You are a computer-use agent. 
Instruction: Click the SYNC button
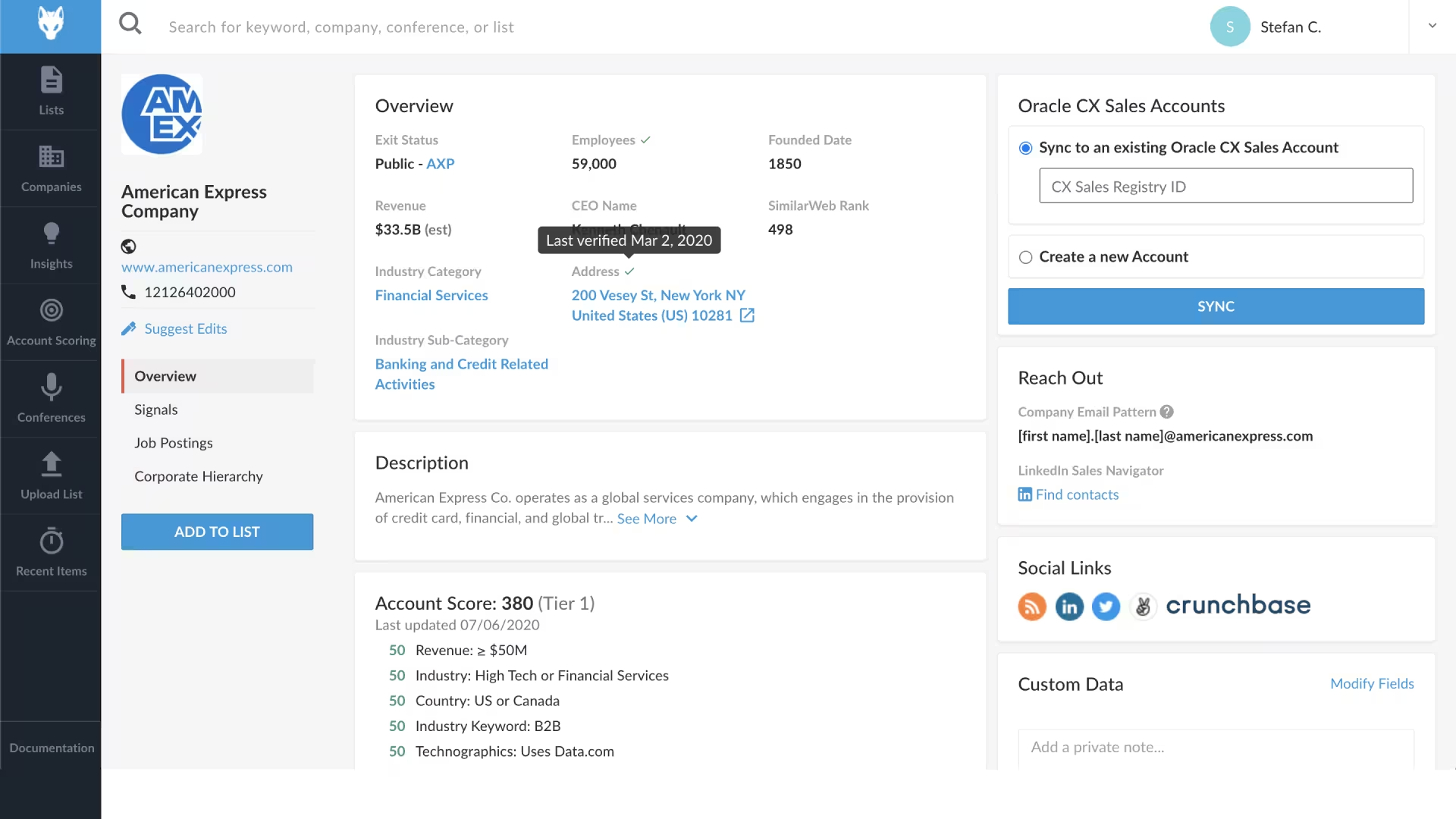[x=1216, y=306]
